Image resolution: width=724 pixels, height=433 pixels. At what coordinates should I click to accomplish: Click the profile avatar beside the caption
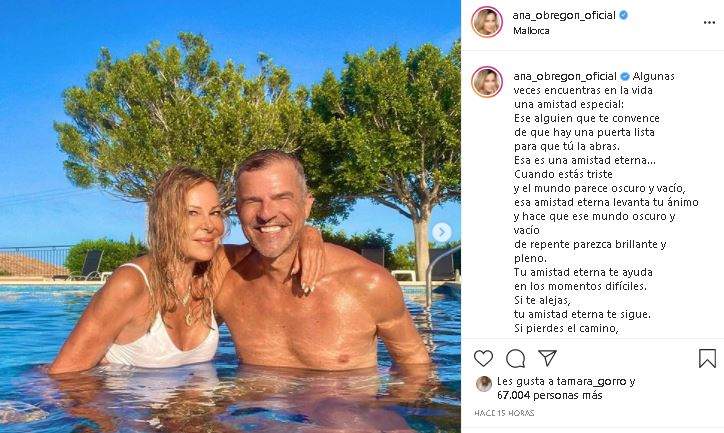coord(487,82)
